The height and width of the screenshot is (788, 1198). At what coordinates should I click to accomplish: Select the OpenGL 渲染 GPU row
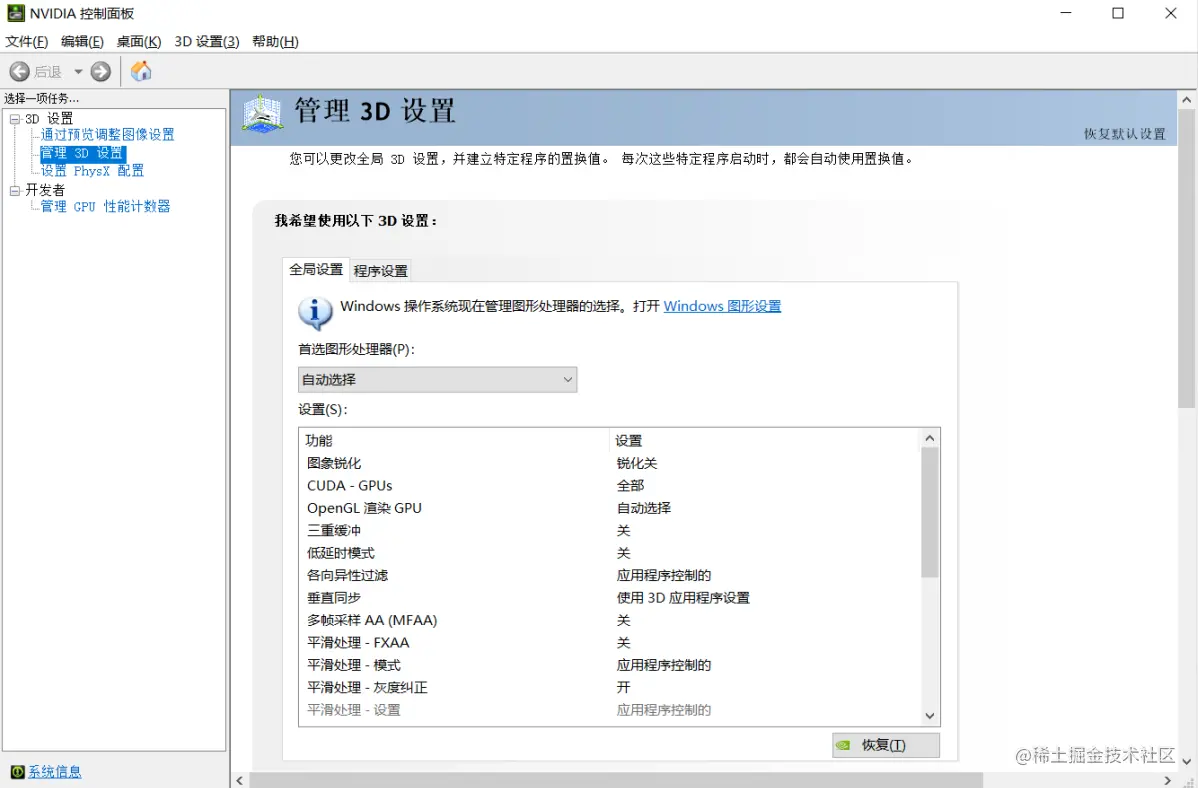click(x=610, y=508)
